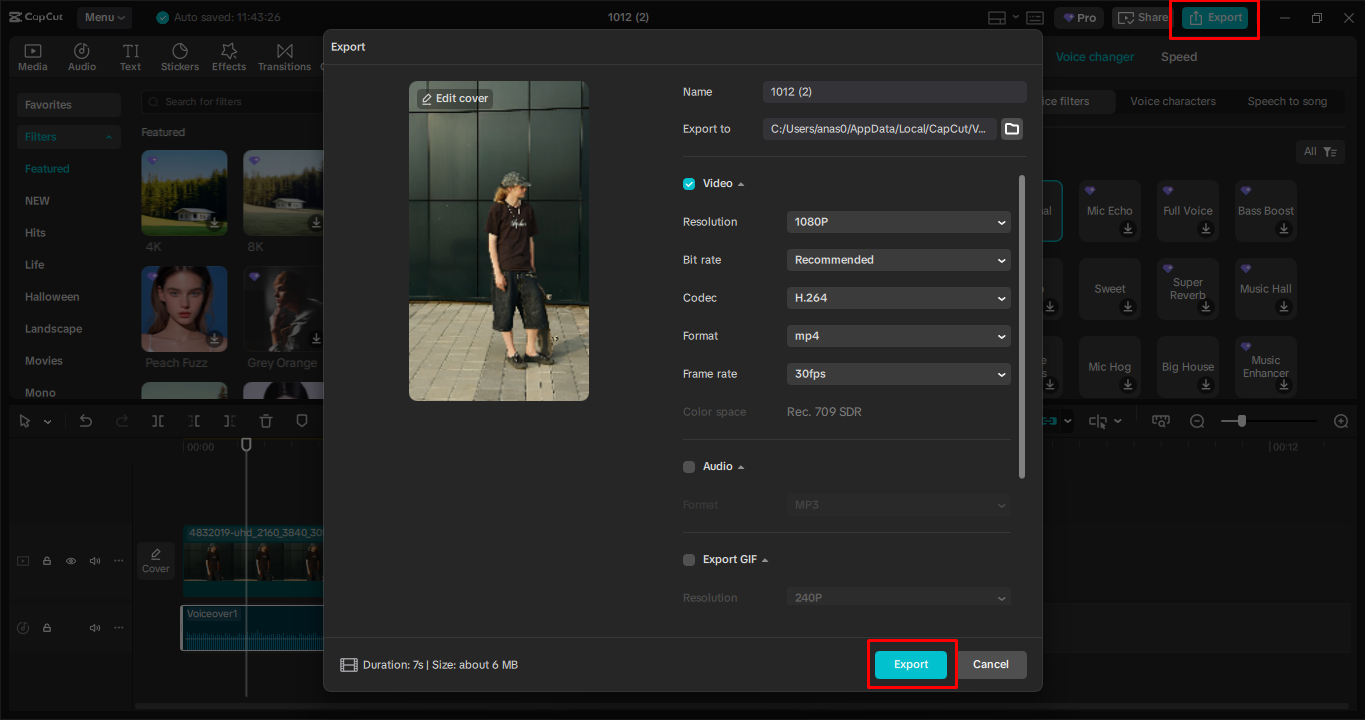Click Cancel in the Export dialog
The image size is (1365, 720).
point(990,664)
